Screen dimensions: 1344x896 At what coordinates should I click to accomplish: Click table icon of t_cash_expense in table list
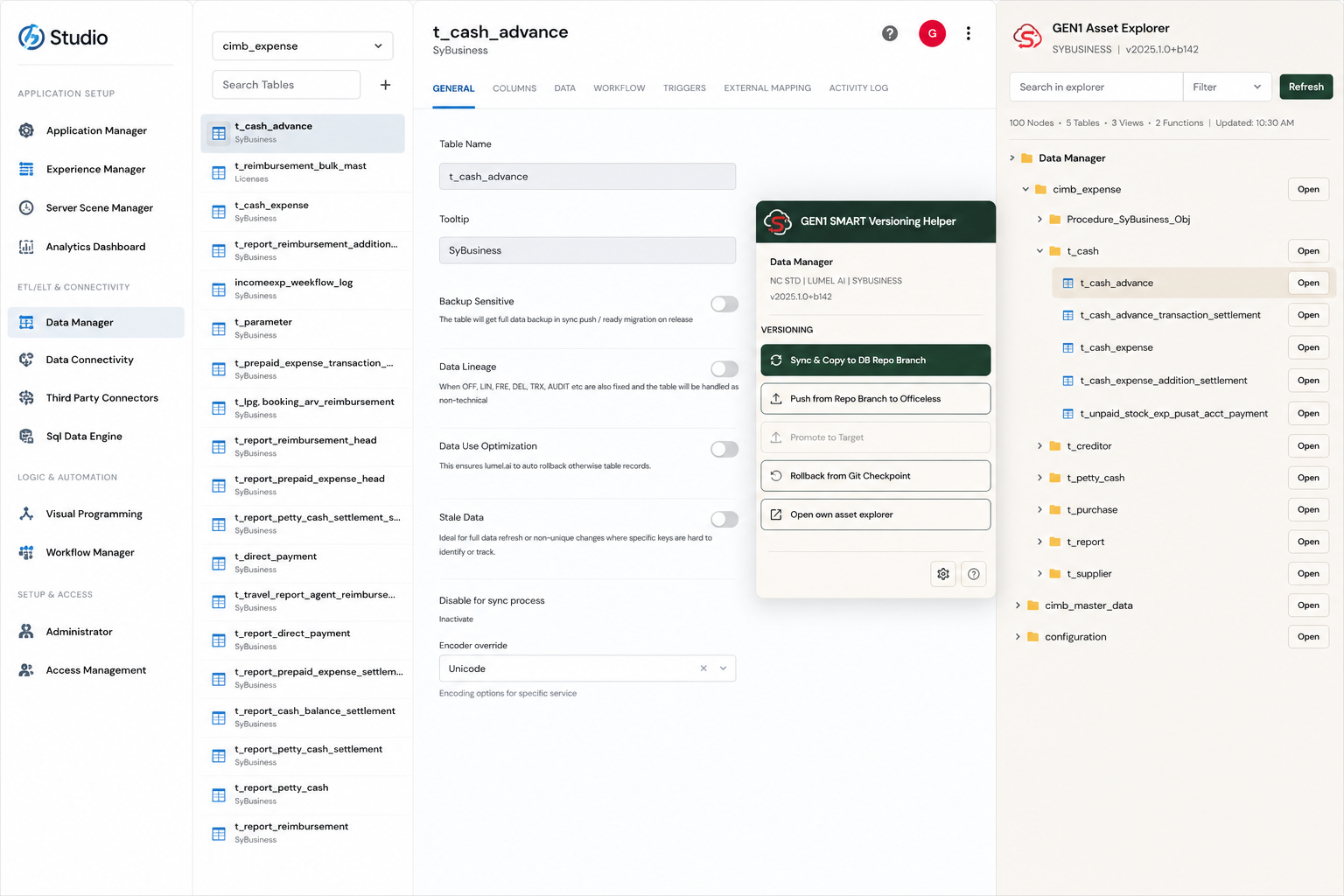(219, 212)
